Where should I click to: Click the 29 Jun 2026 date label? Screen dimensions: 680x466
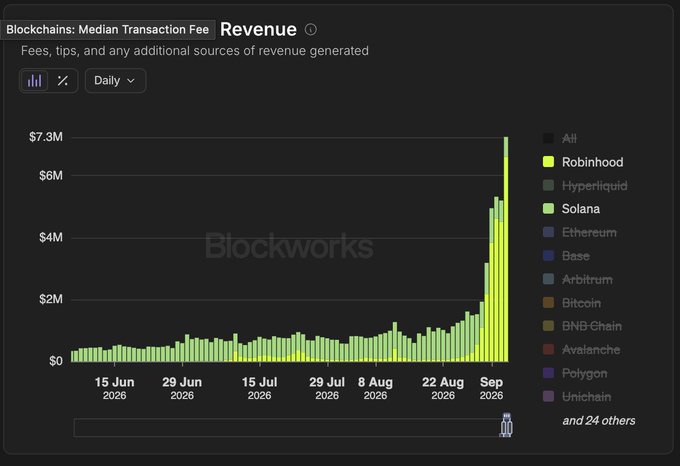click(182, 388)
